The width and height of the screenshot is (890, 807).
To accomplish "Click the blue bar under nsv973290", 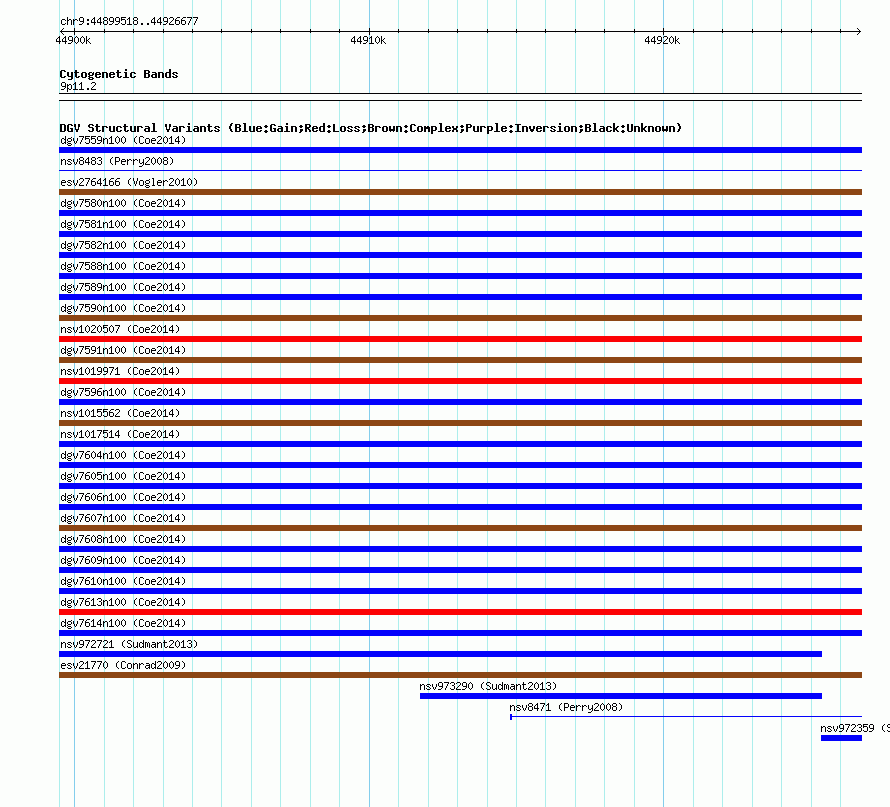I will (621, 696).
